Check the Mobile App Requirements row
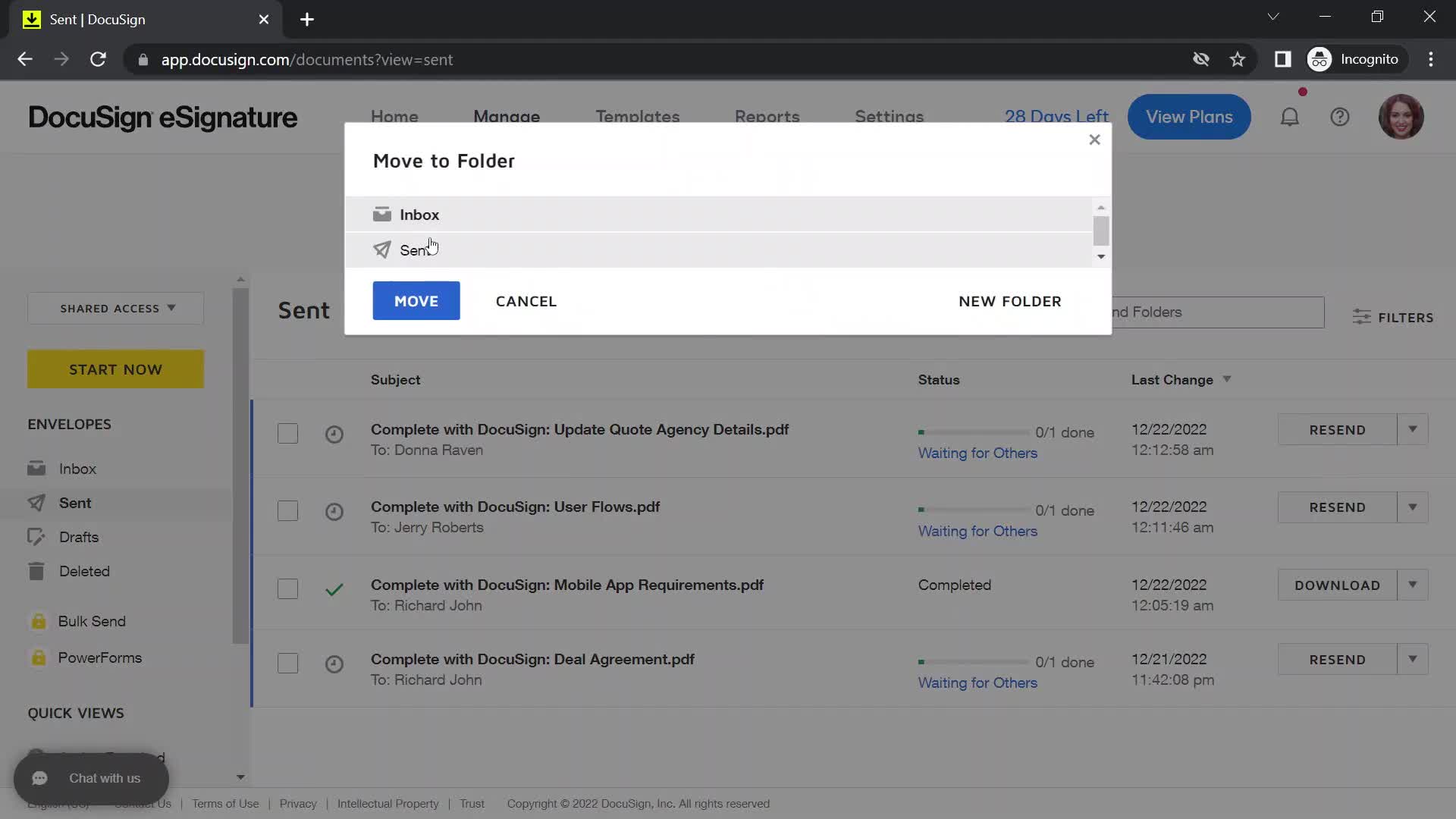1456x819 pixels. (x=287, y=589)
